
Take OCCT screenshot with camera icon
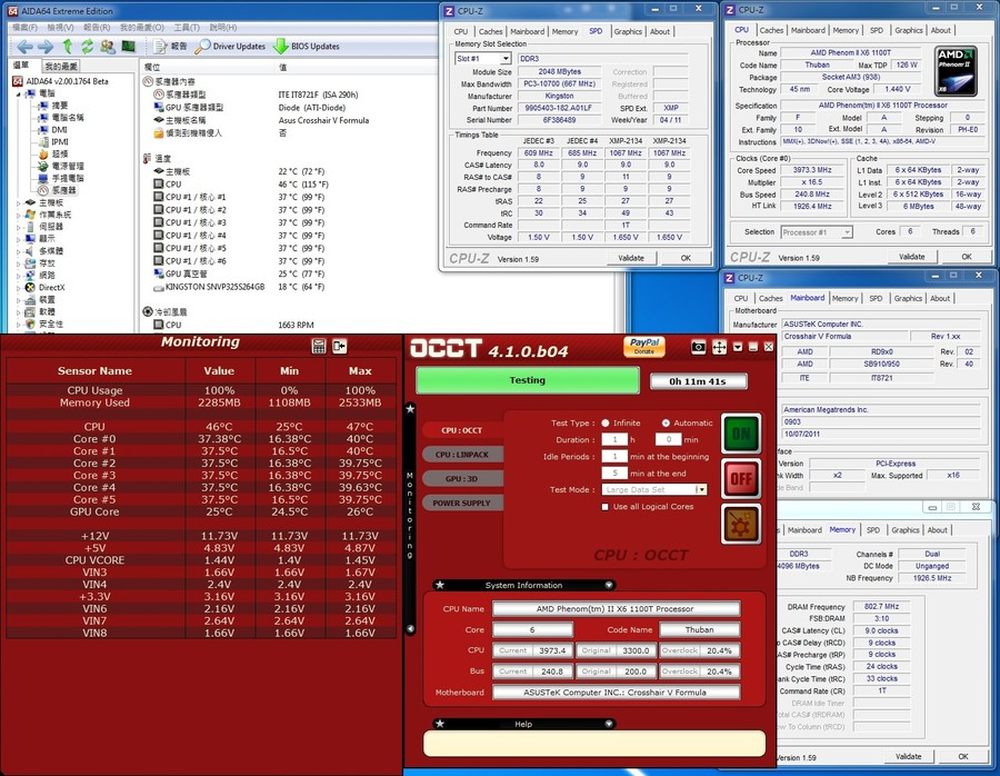[x=698, y=347]
